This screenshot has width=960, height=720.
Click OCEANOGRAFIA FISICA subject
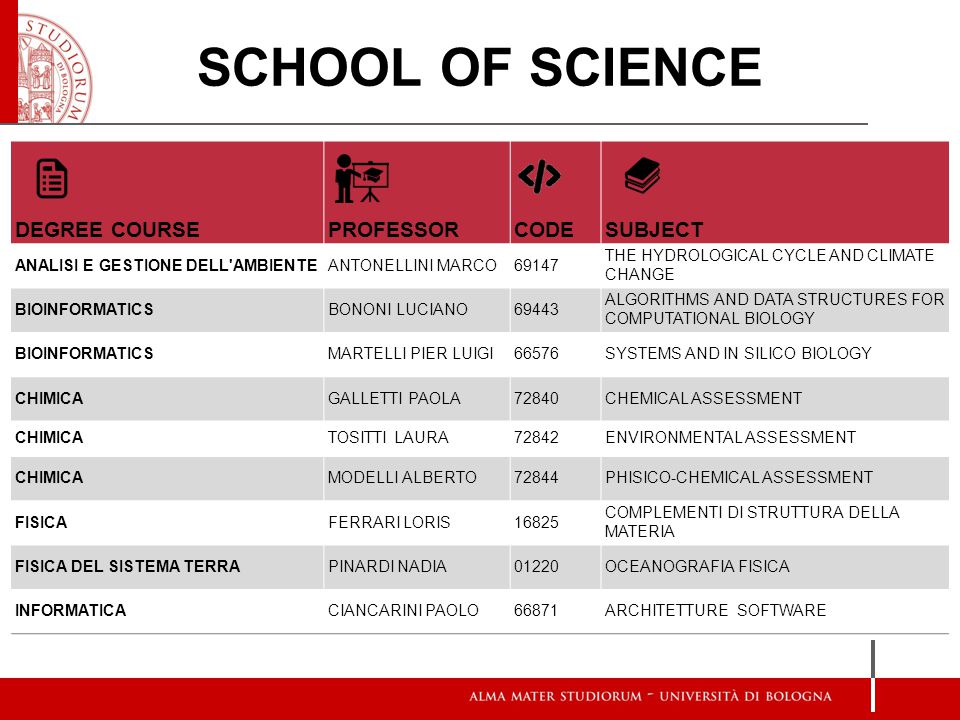pos(697,566)
